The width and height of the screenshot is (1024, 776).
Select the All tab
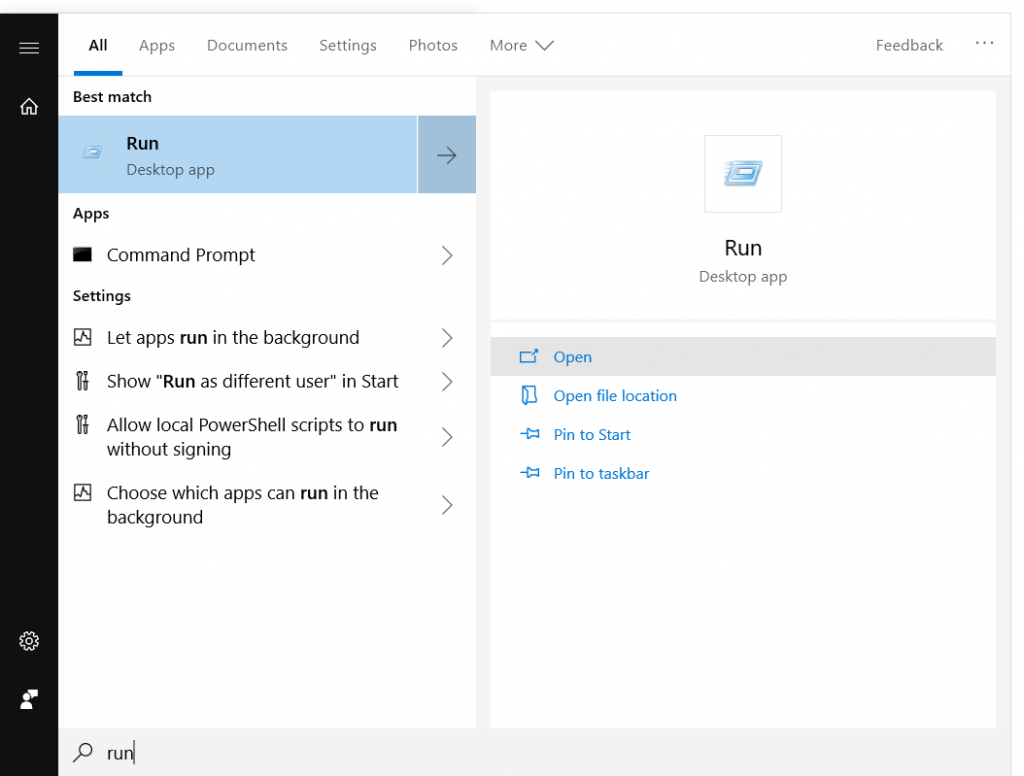(98, 45)
